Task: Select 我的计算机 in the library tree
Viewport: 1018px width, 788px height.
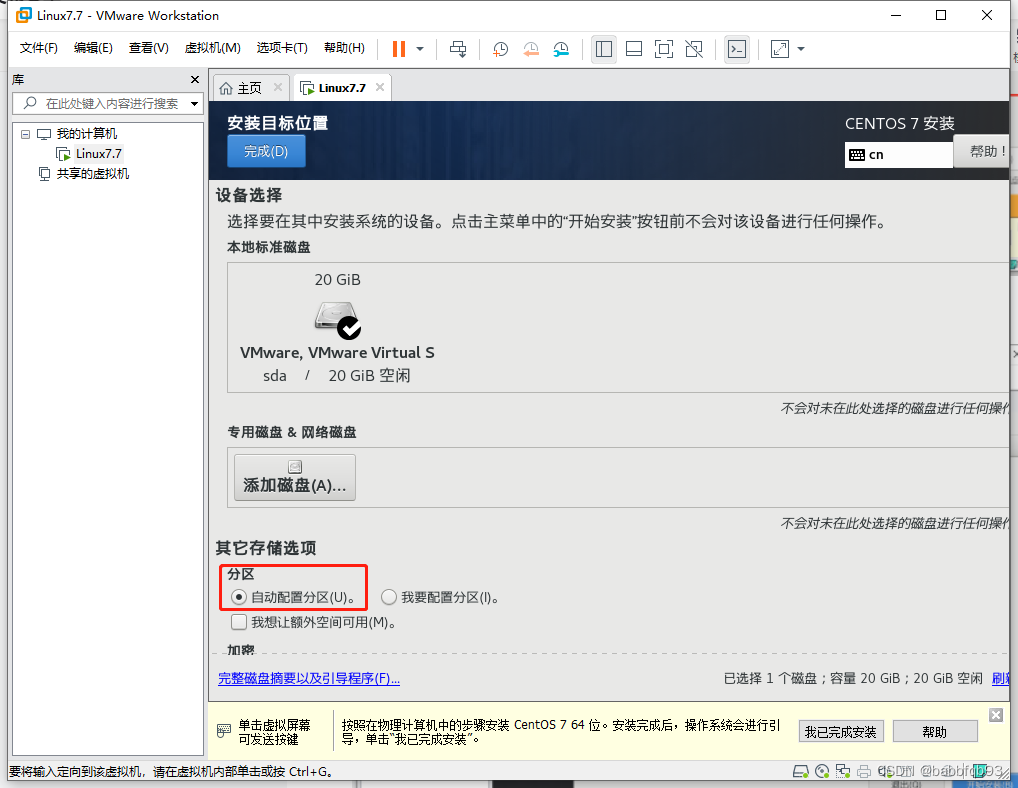Action: [x=86, y=134]
